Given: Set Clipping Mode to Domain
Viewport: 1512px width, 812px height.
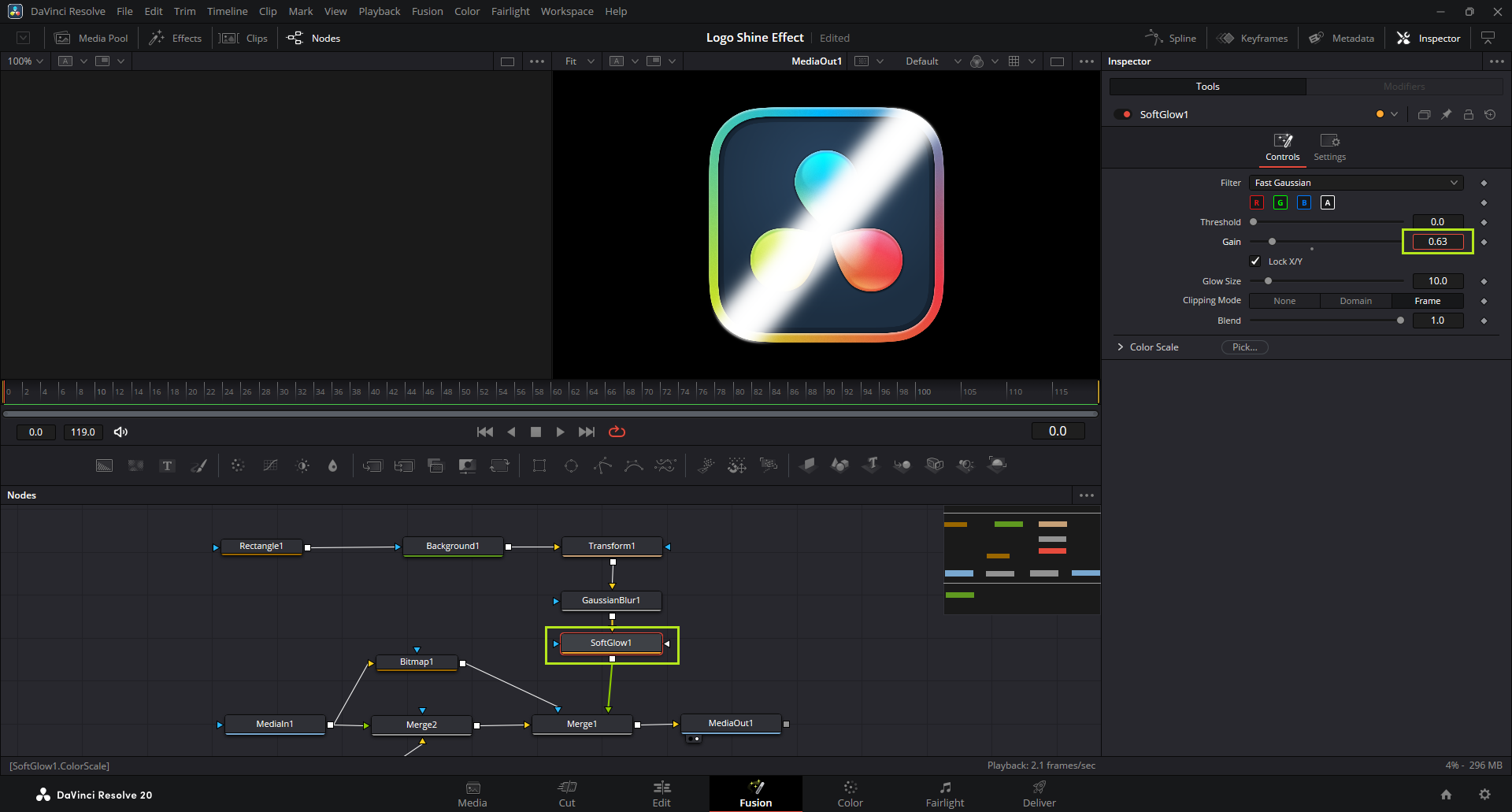Looking at the screenshot, I should tap(1355, 301).
